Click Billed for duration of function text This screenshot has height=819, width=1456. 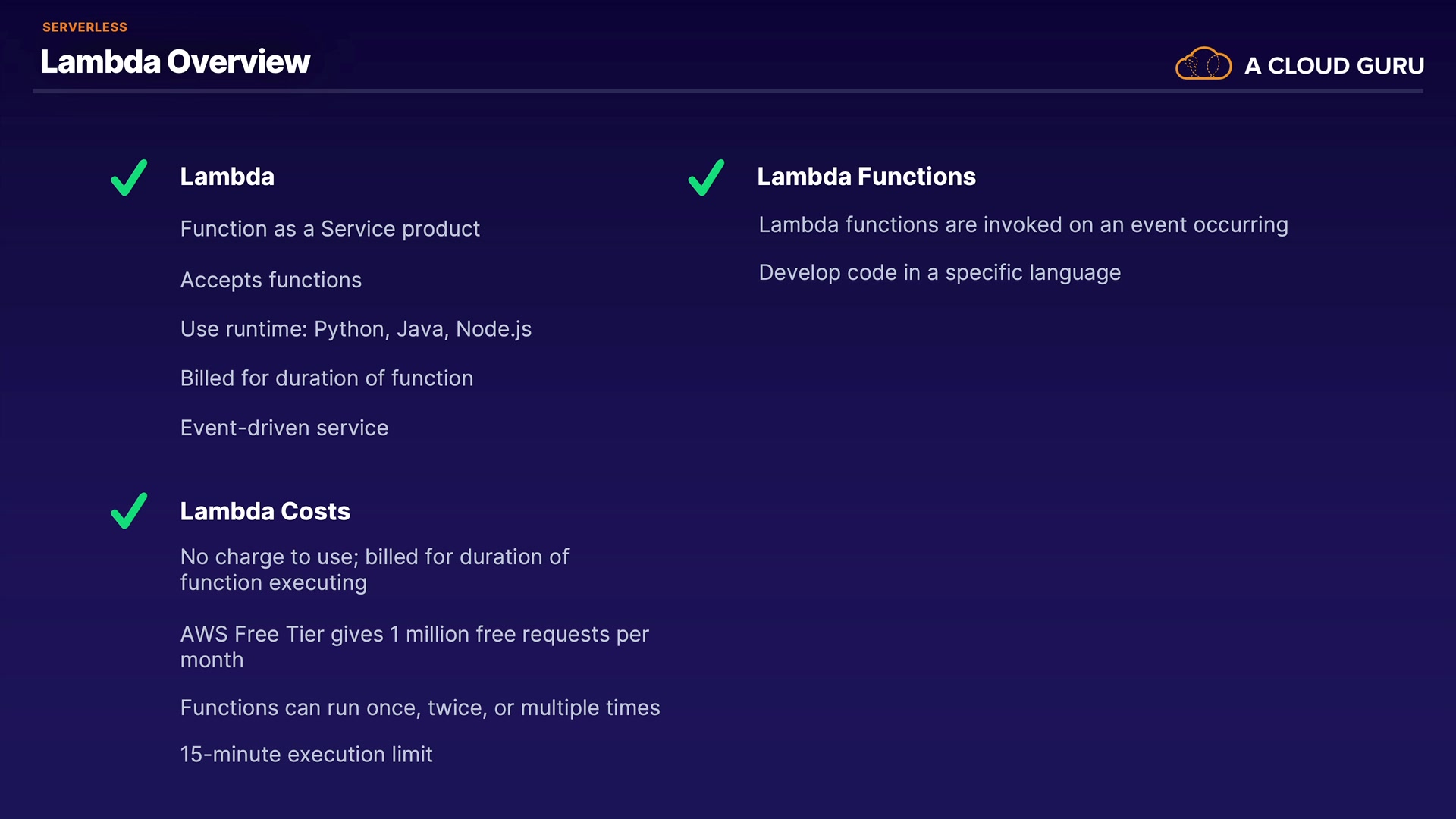pos(326,378)
